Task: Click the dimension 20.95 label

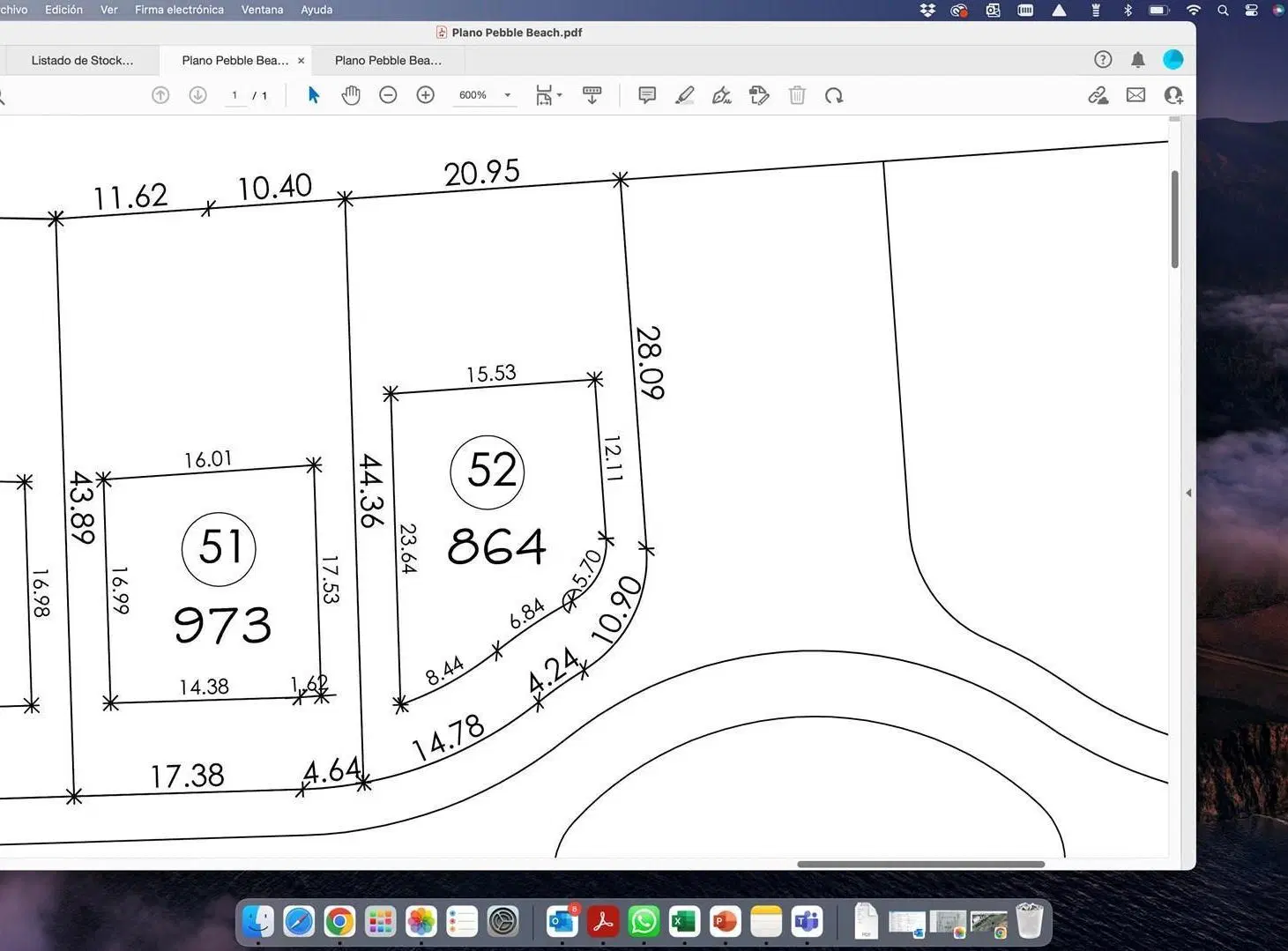Action: click(x=482, y=173)
